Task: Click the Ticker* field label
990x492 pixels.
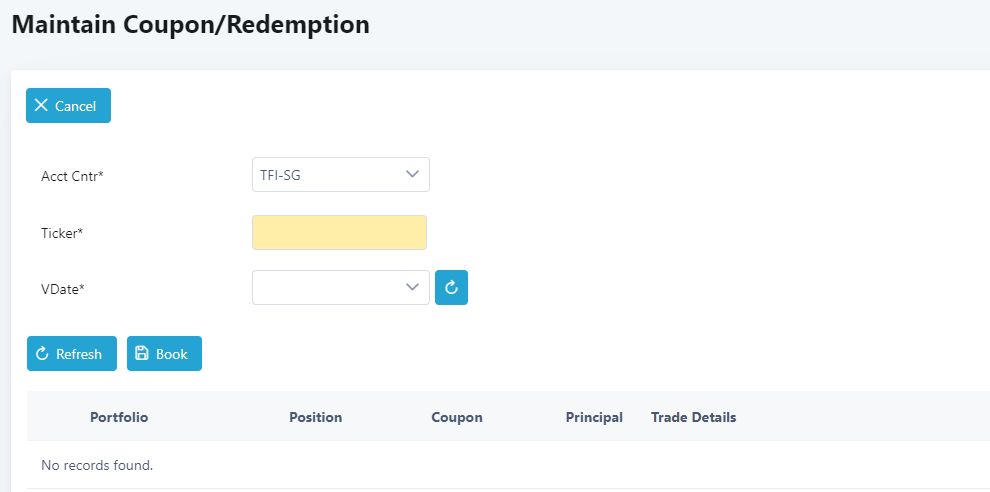Action: click(x=62, y=233)
